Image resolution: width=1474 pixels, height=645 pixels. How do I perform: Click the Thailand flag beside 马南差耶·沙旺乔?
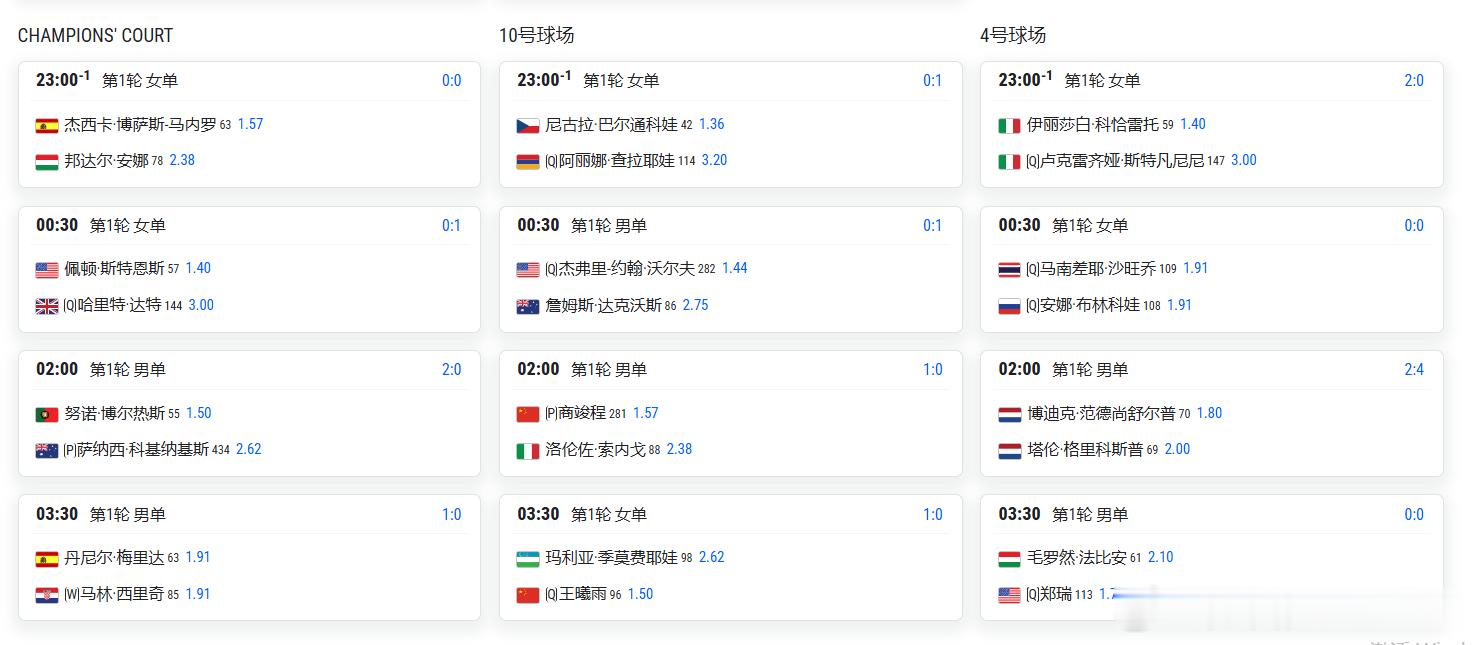1009,270
